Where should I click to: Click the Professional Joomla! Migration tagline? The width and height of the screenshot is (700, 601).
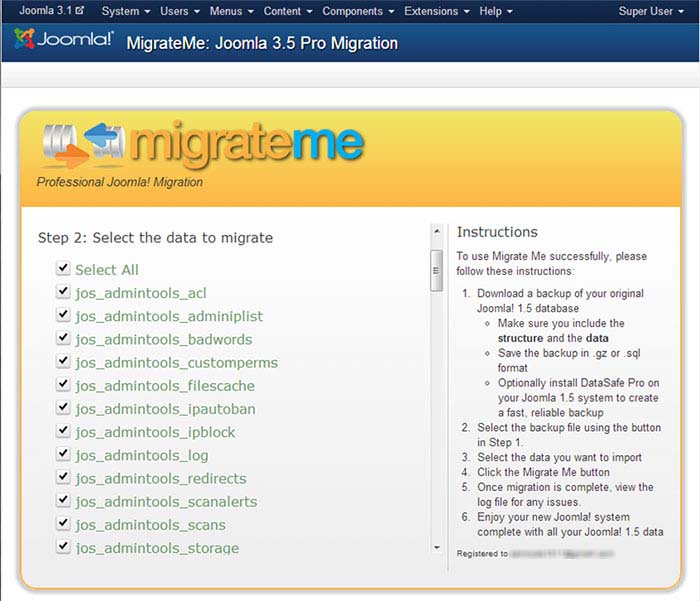point(120,182)
